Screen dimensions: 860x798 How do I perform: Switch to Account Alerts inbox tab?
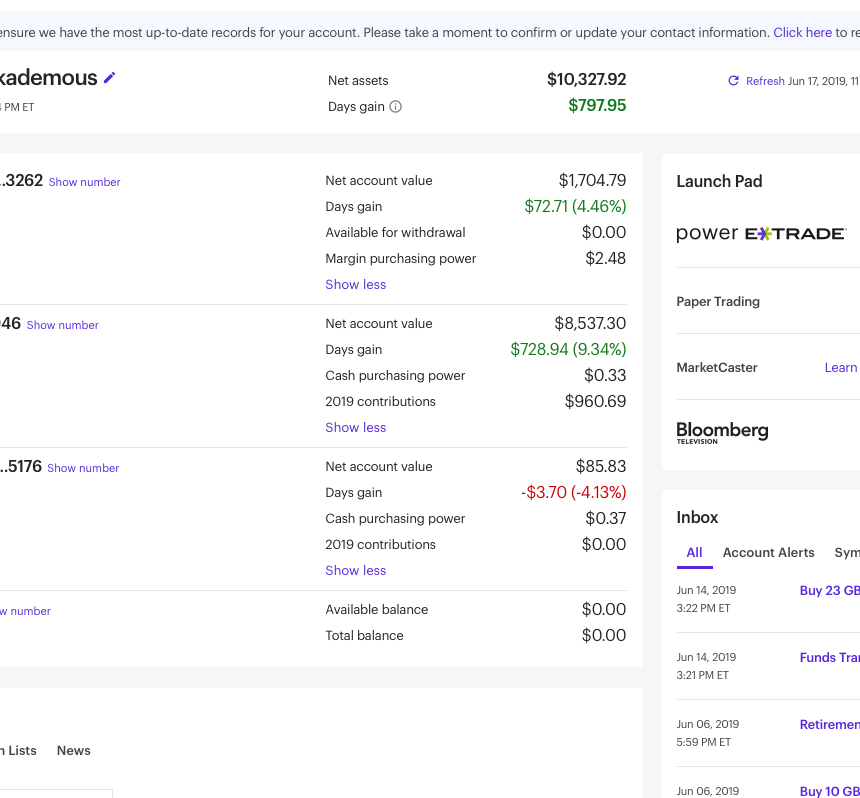pyautogui.click(x=768, y=553)
